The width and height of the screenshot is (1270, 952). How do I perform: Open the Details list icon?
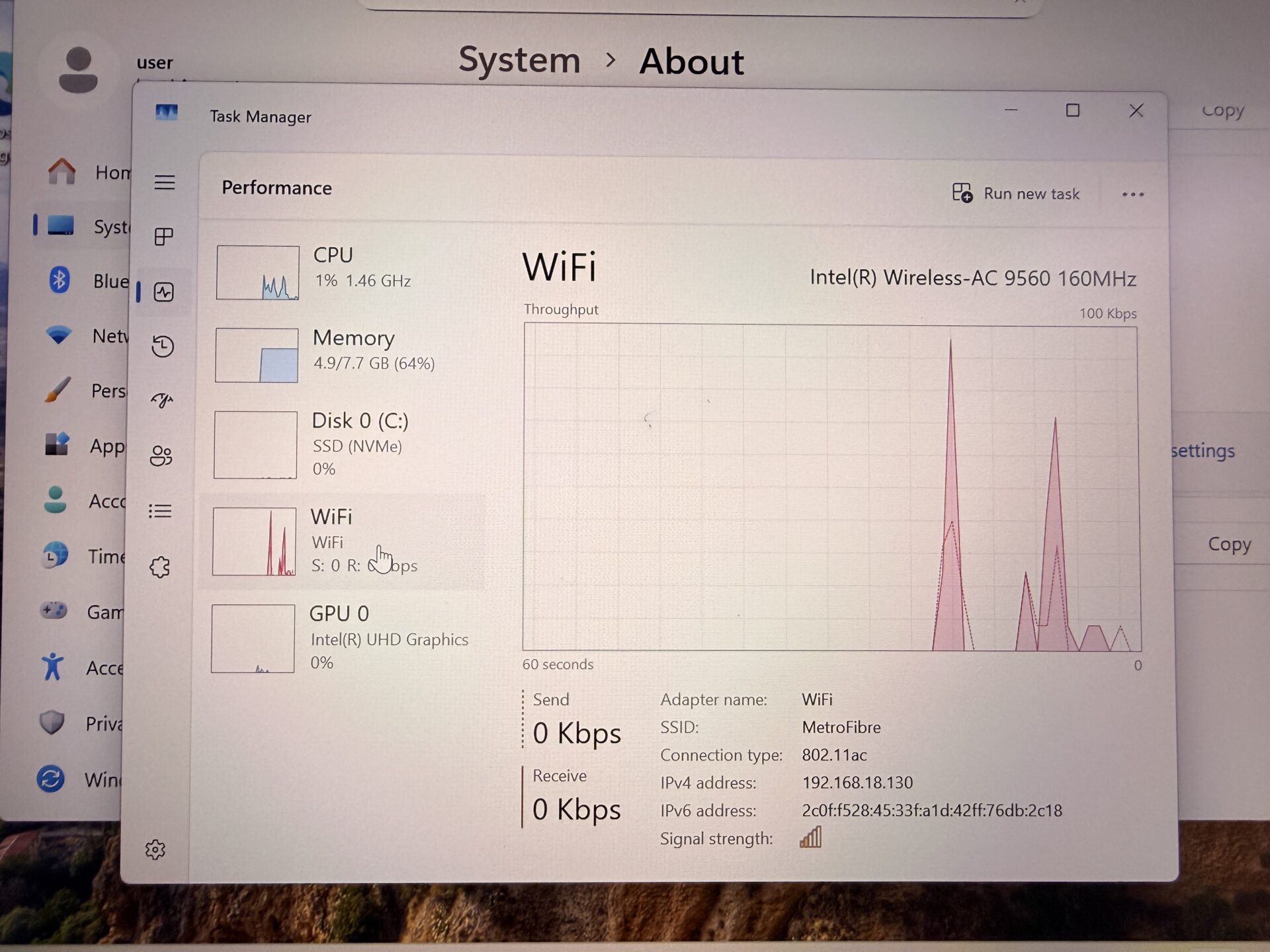(x=161, y=511)
